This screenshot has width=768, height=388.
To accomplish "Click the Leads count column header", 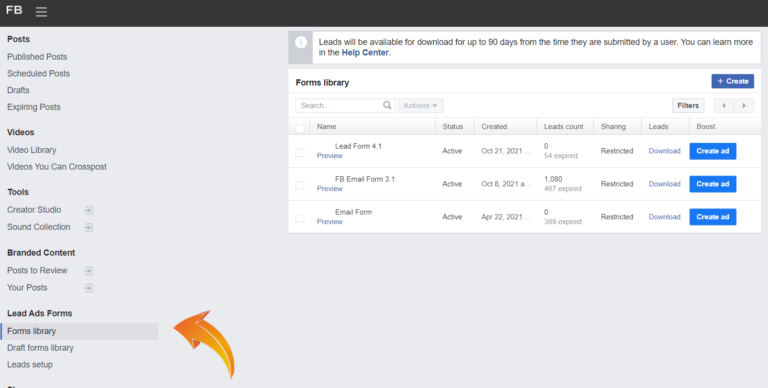I will point(563,126).
